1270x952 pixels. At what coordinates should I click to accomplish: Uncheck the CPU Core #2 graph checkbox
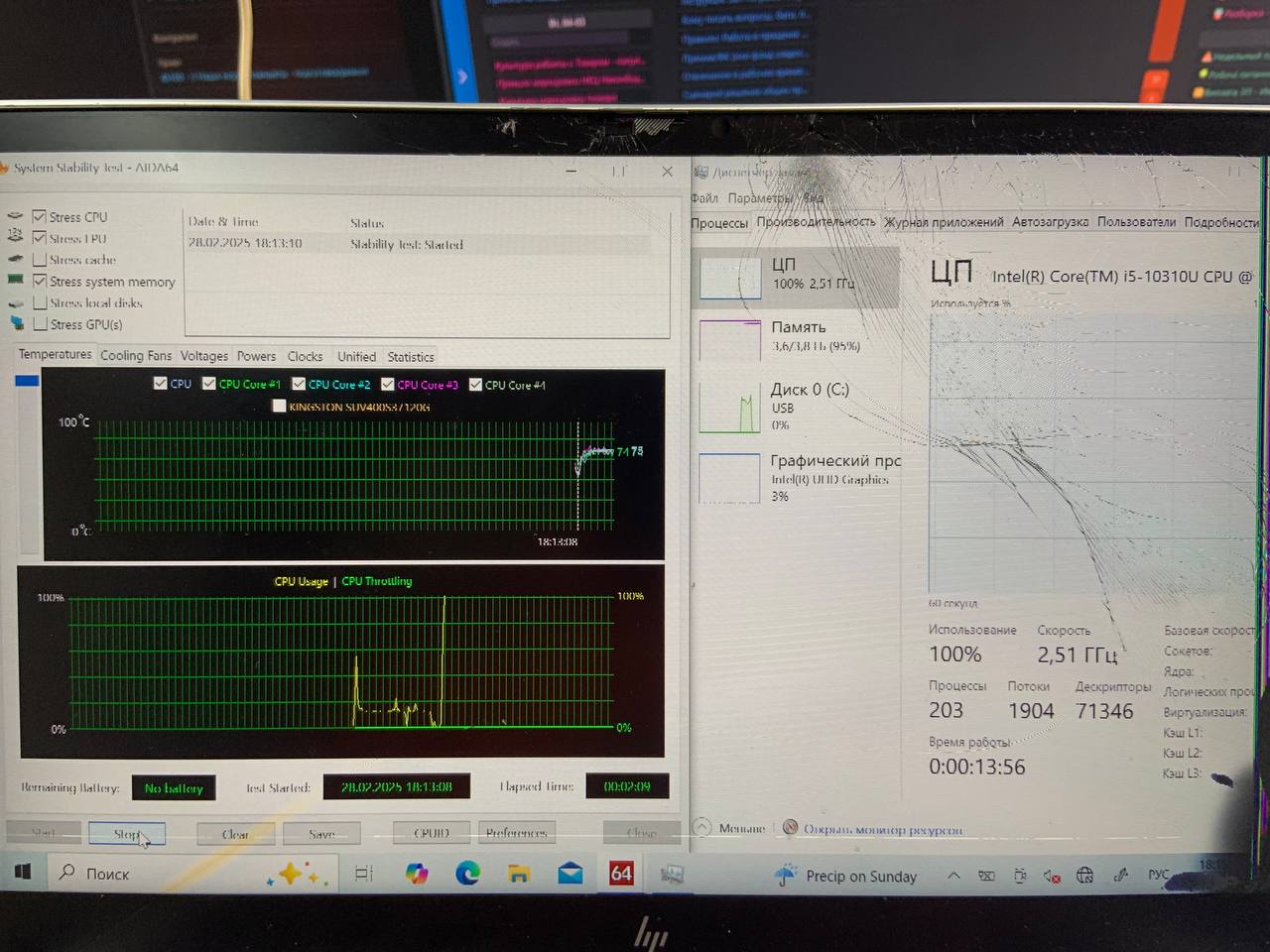pyautogui.click(x=298, y=384)
